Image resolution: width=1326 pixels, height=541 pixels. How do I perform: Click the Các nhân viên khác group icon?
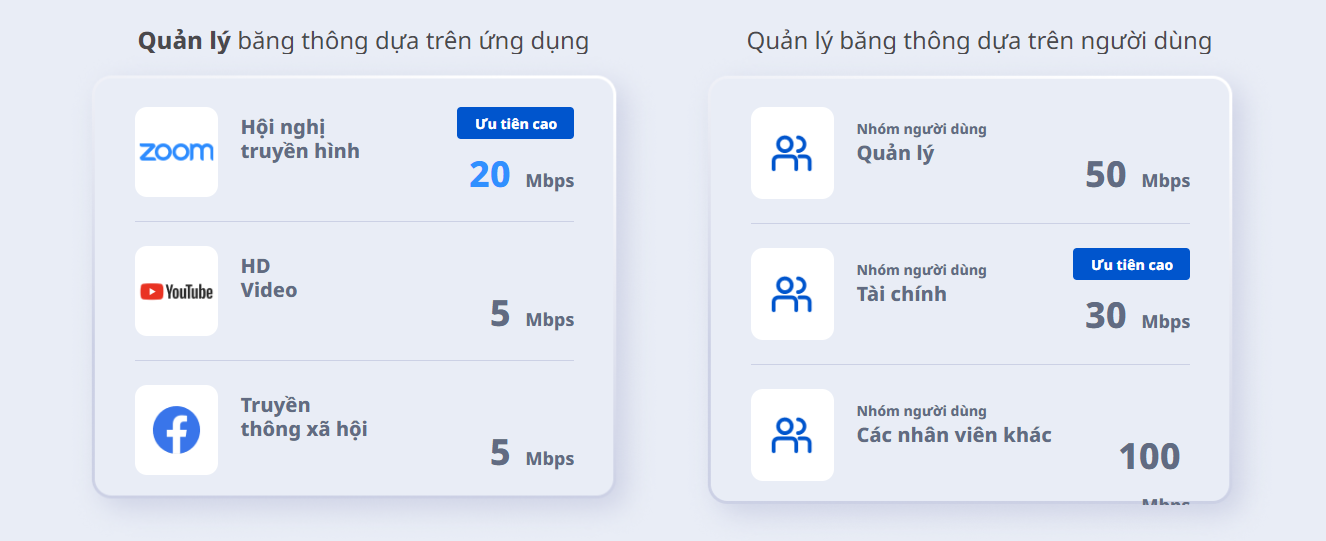point(792,435)
